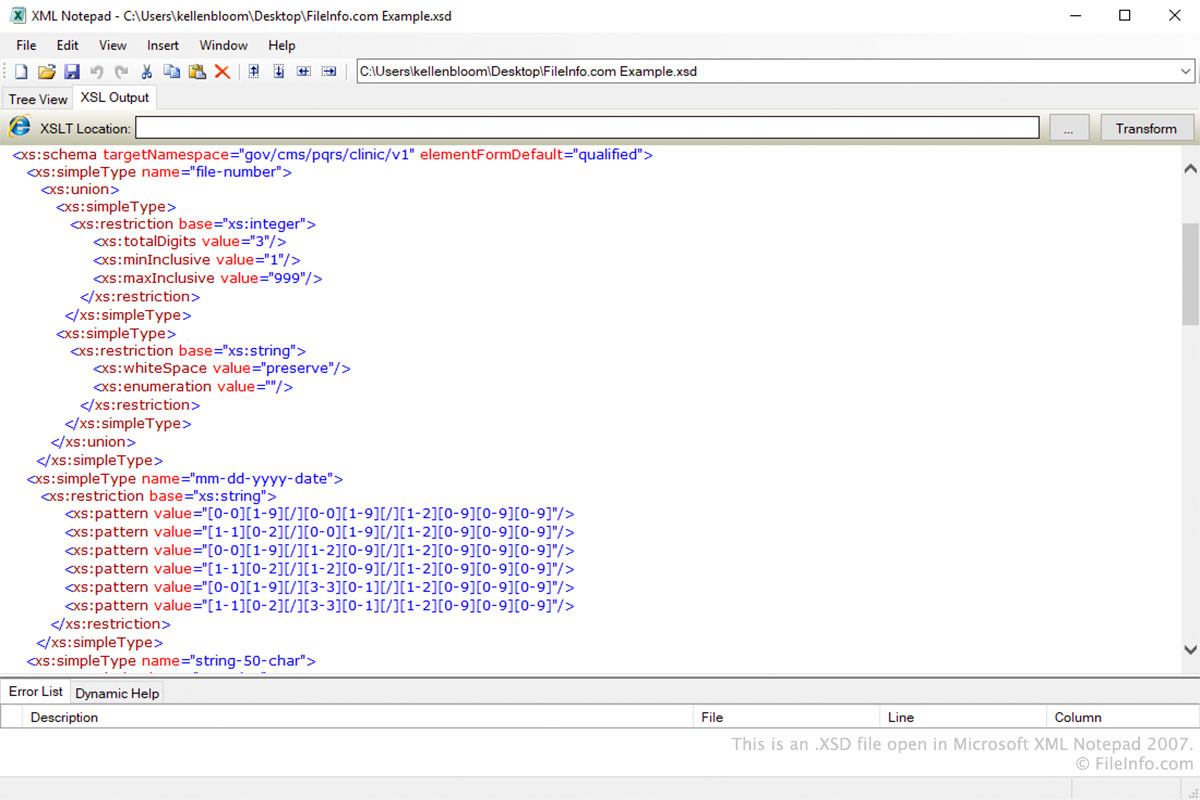This screenshot has width=1200, height=800.
Task: Open a file with the folder icon
Action: click(46, 71)
